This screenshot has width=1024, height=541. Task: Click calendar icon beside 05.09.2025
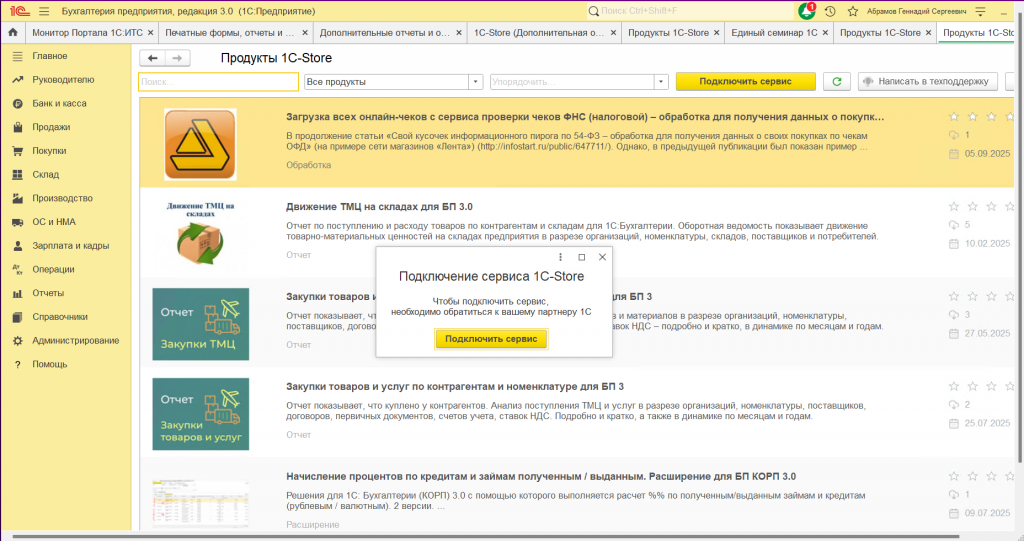[x=953, y=154]
